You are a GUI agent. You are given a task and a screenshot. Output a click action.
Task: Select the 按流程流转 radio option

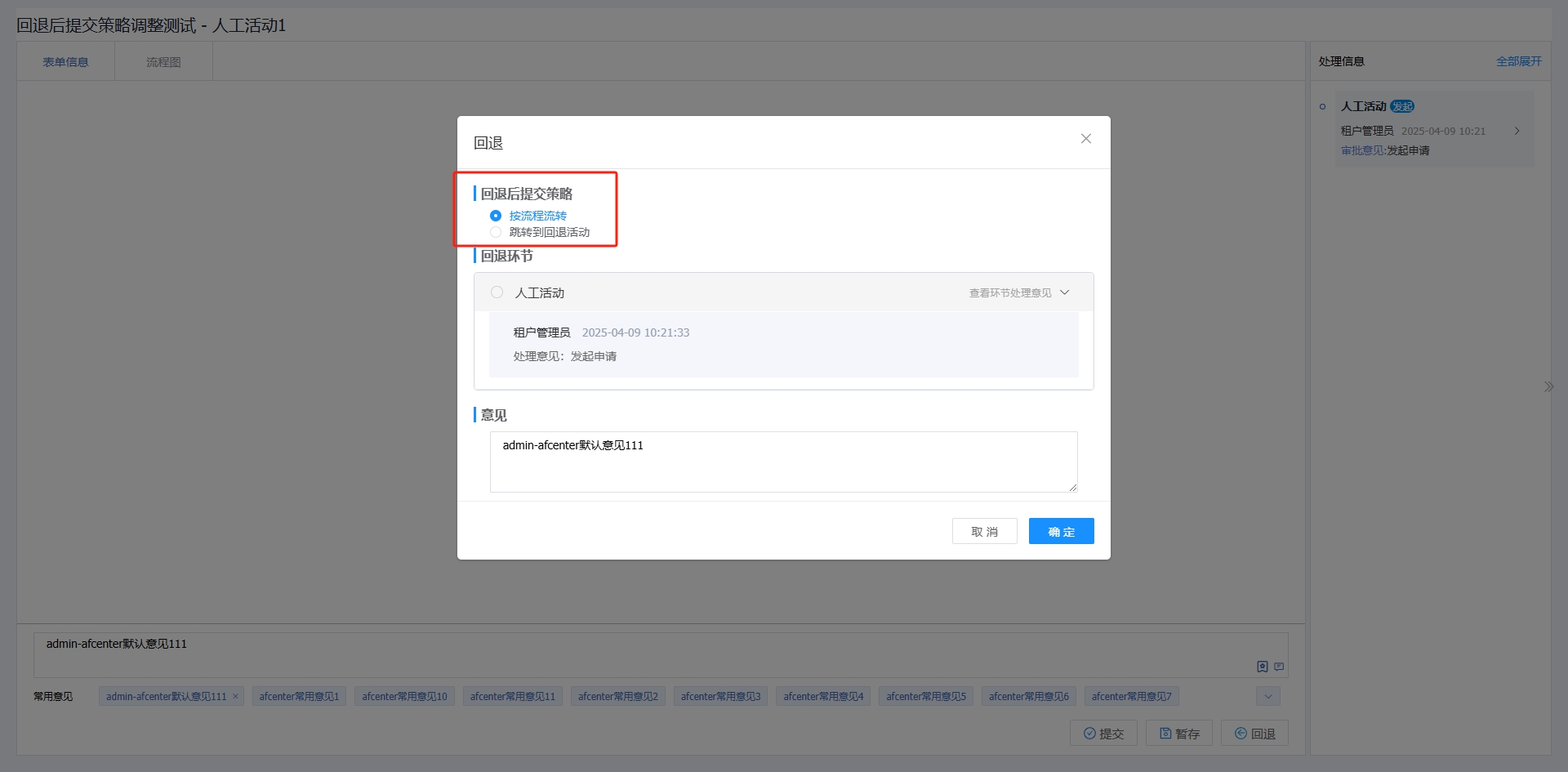[x=496, y=216]
